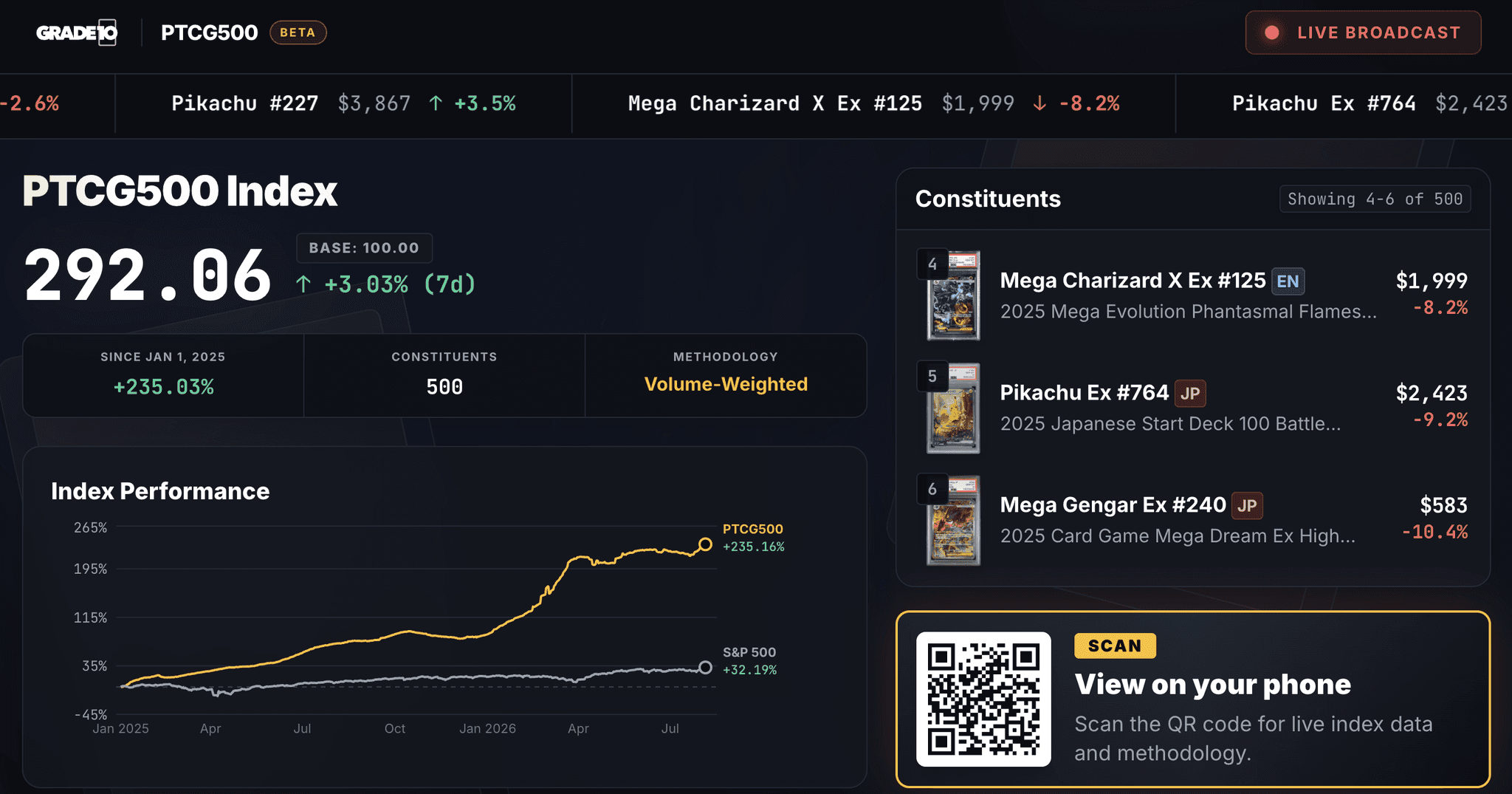Click the EN language tag

1288,281
